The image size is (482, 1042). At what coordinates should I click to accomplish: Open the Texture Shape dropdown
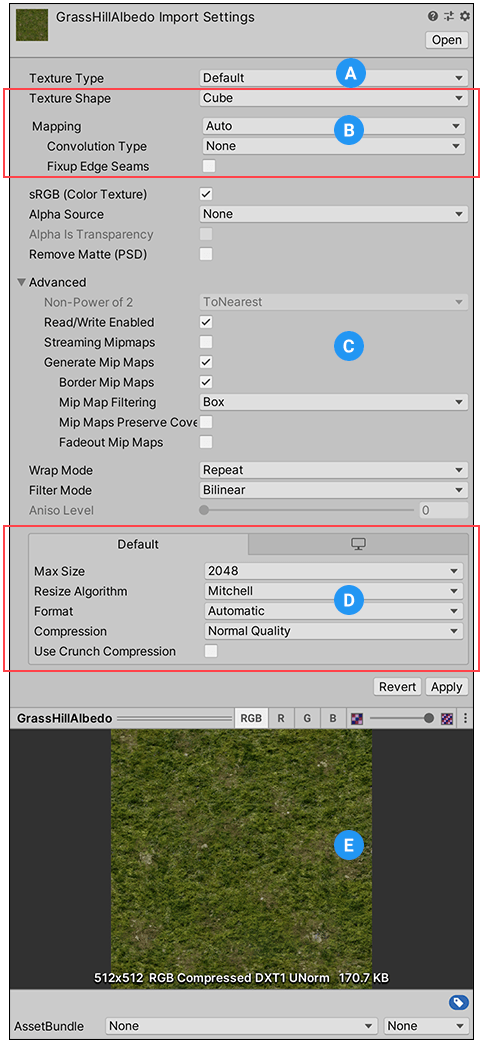click(334, 98)
